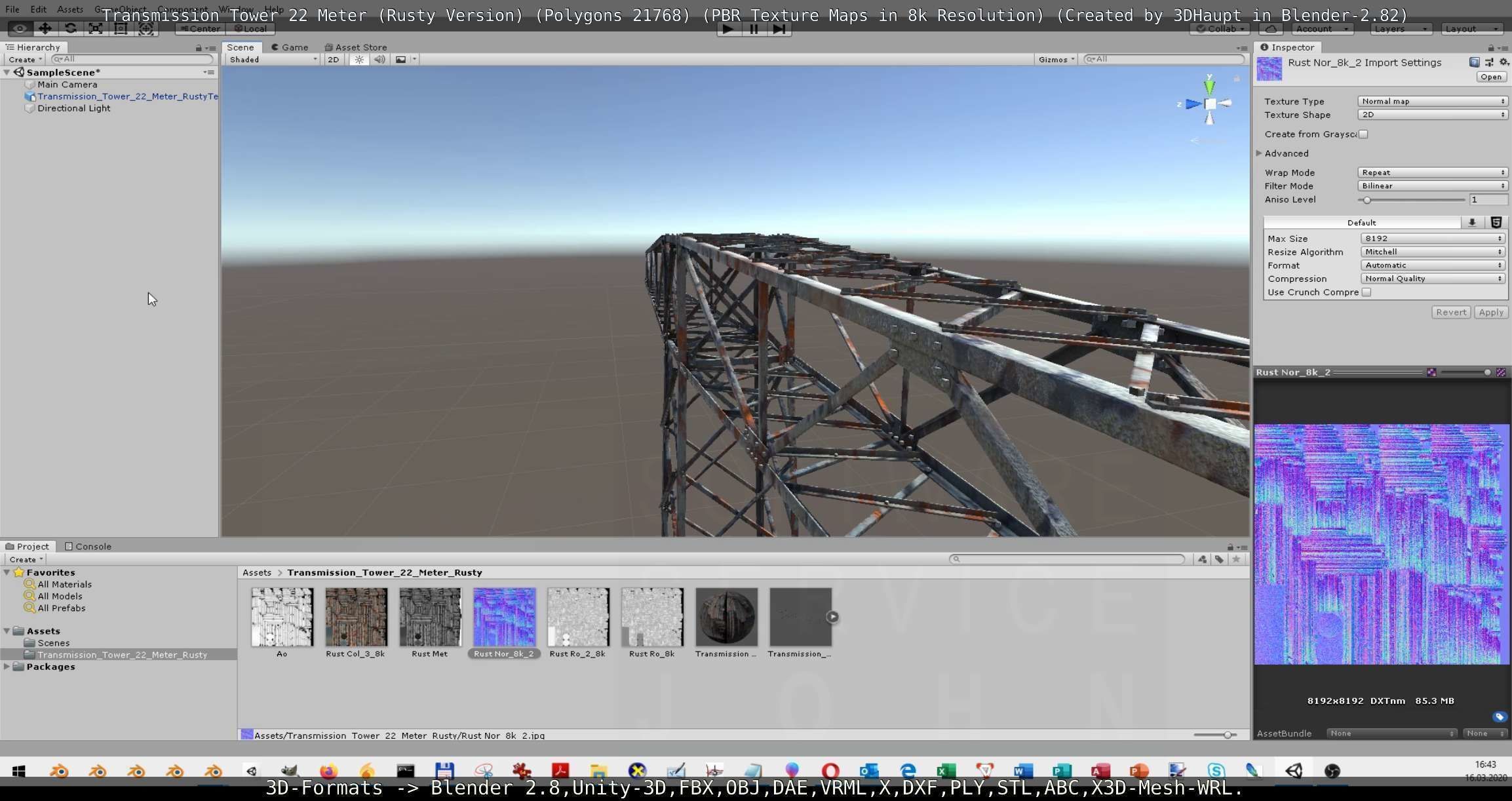Open the Collab button
The image size is (1512, 801).
[x=1220, y=29]
